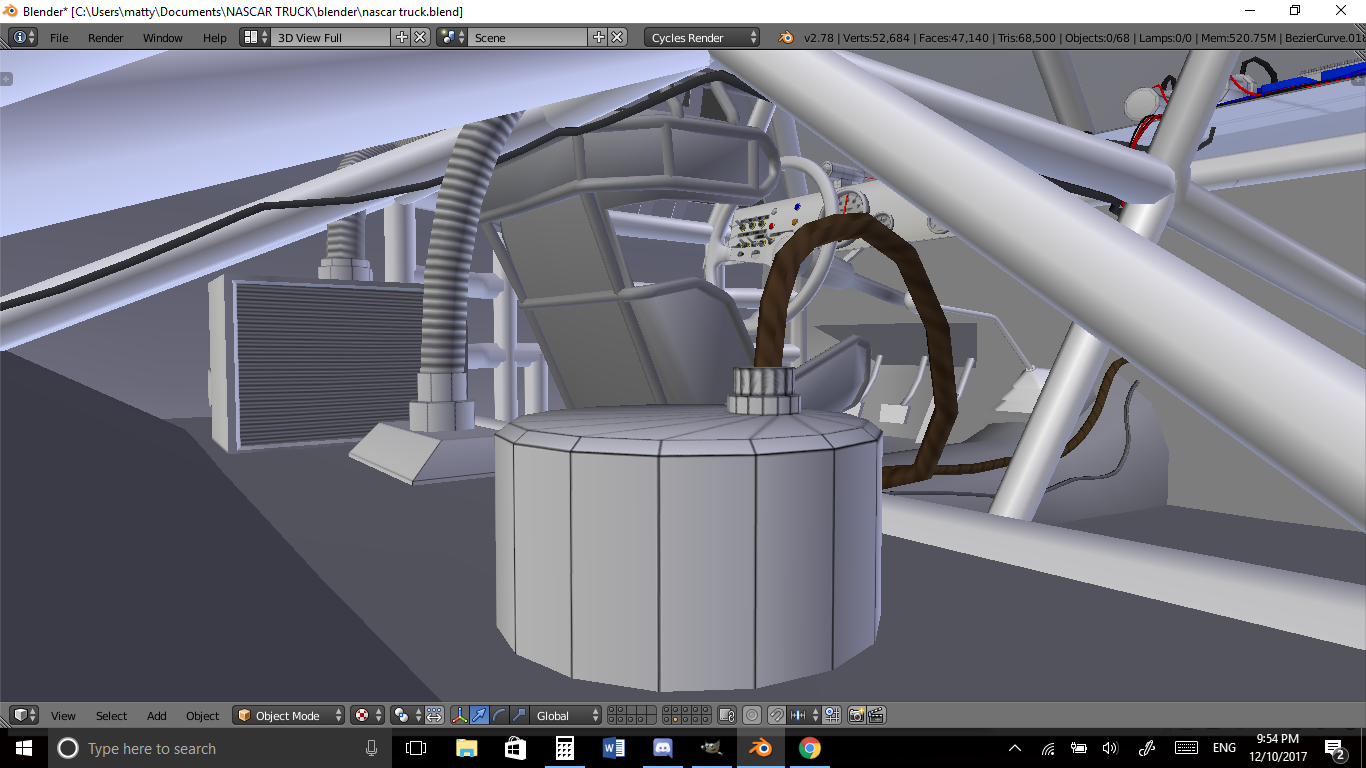
Task: Click the translate manipulator arrow icon
Action: [x=479, y=715]
